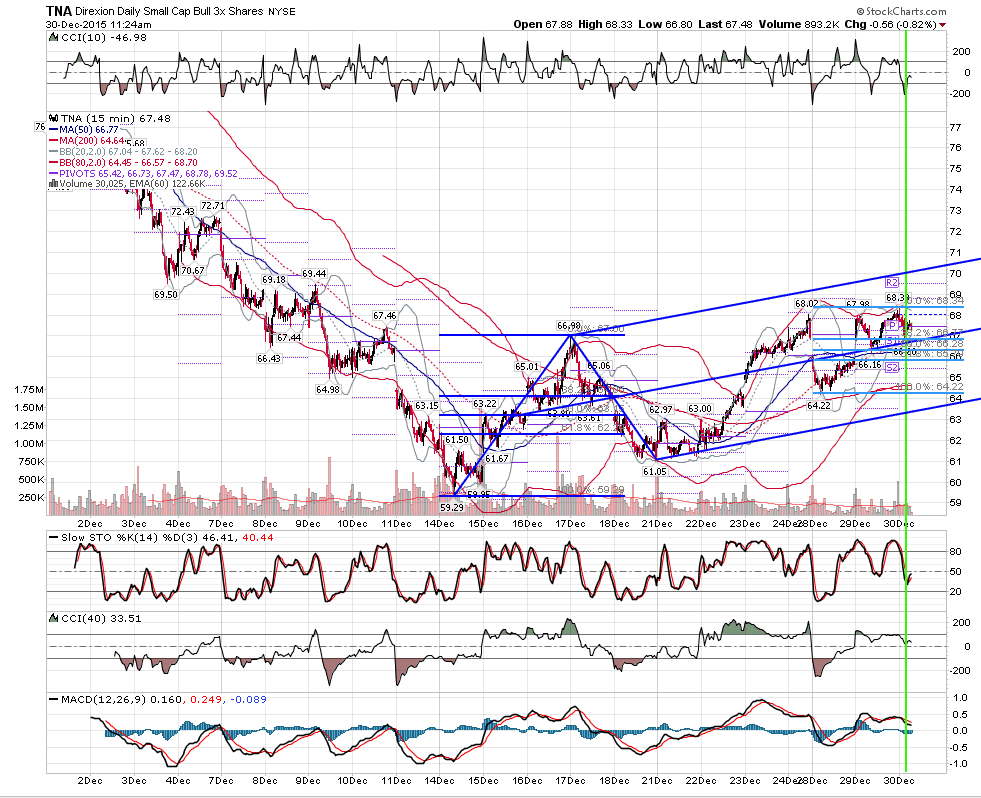Click the copyright symbol before StockCharts.com
981x798 pixels.
coord(860,11)
